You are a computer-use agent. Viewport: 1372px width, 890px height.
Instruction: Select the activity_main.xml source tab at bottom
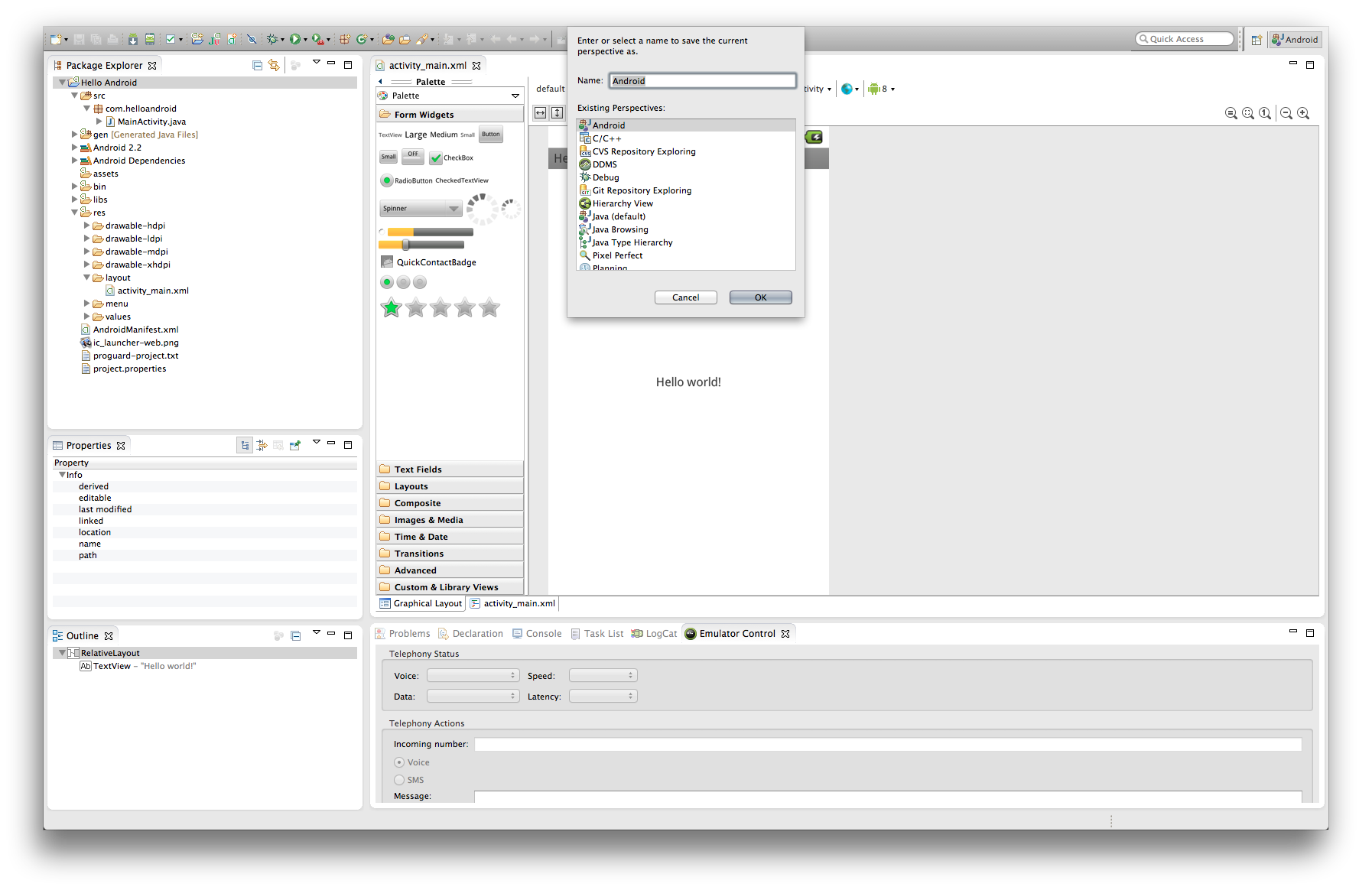coord(513,603)
